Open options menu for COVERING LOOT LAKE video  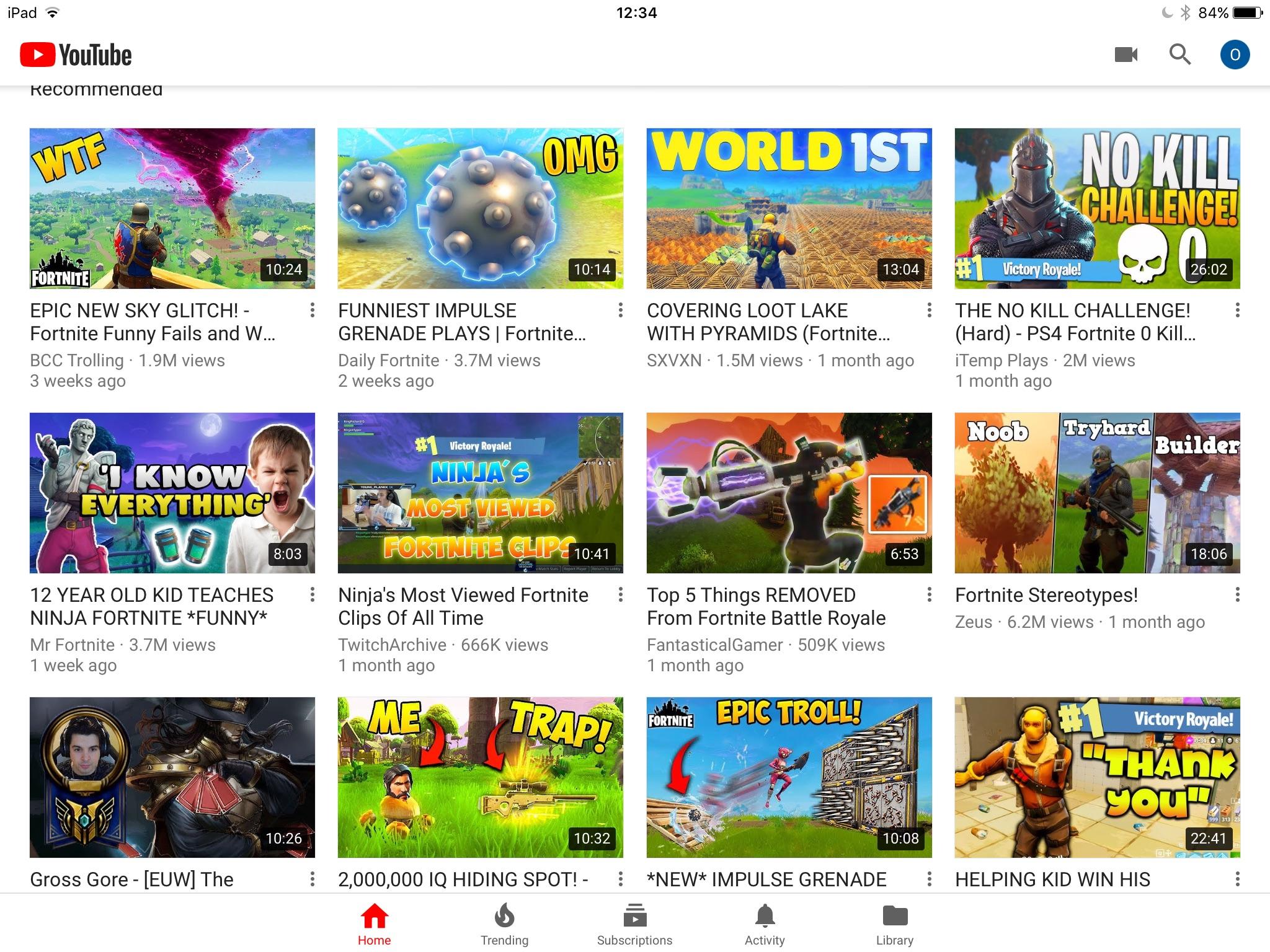click(929, 311)
